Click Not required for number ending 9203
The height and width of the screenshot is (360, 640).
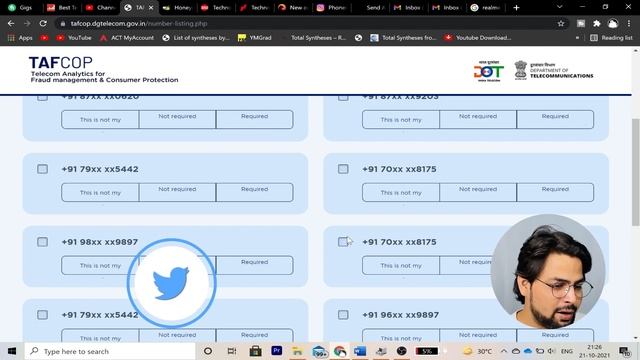[478, 119]
